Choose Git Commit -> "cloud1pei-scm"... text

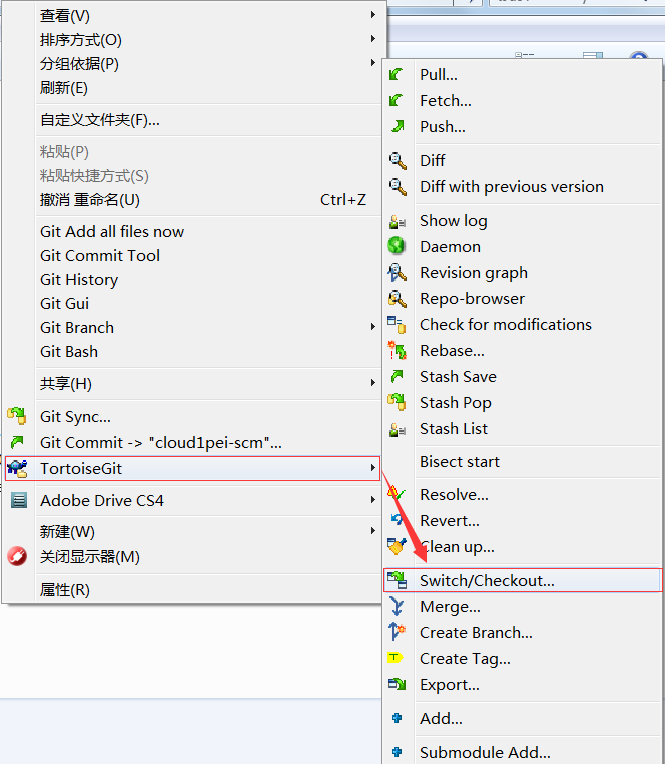tap(161, 442)
